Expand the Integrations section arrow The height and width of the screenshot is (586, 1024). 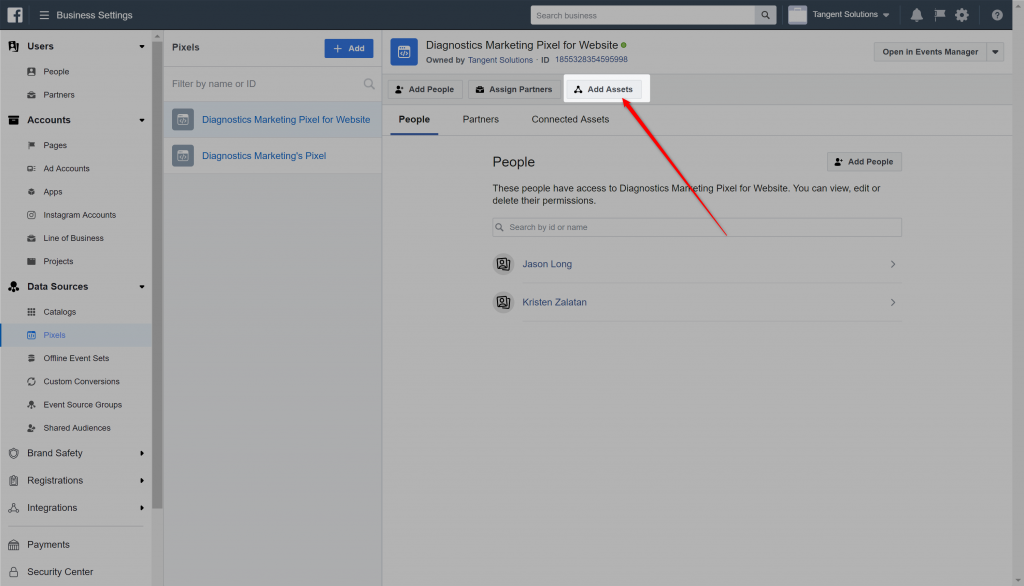pos(142,508)
